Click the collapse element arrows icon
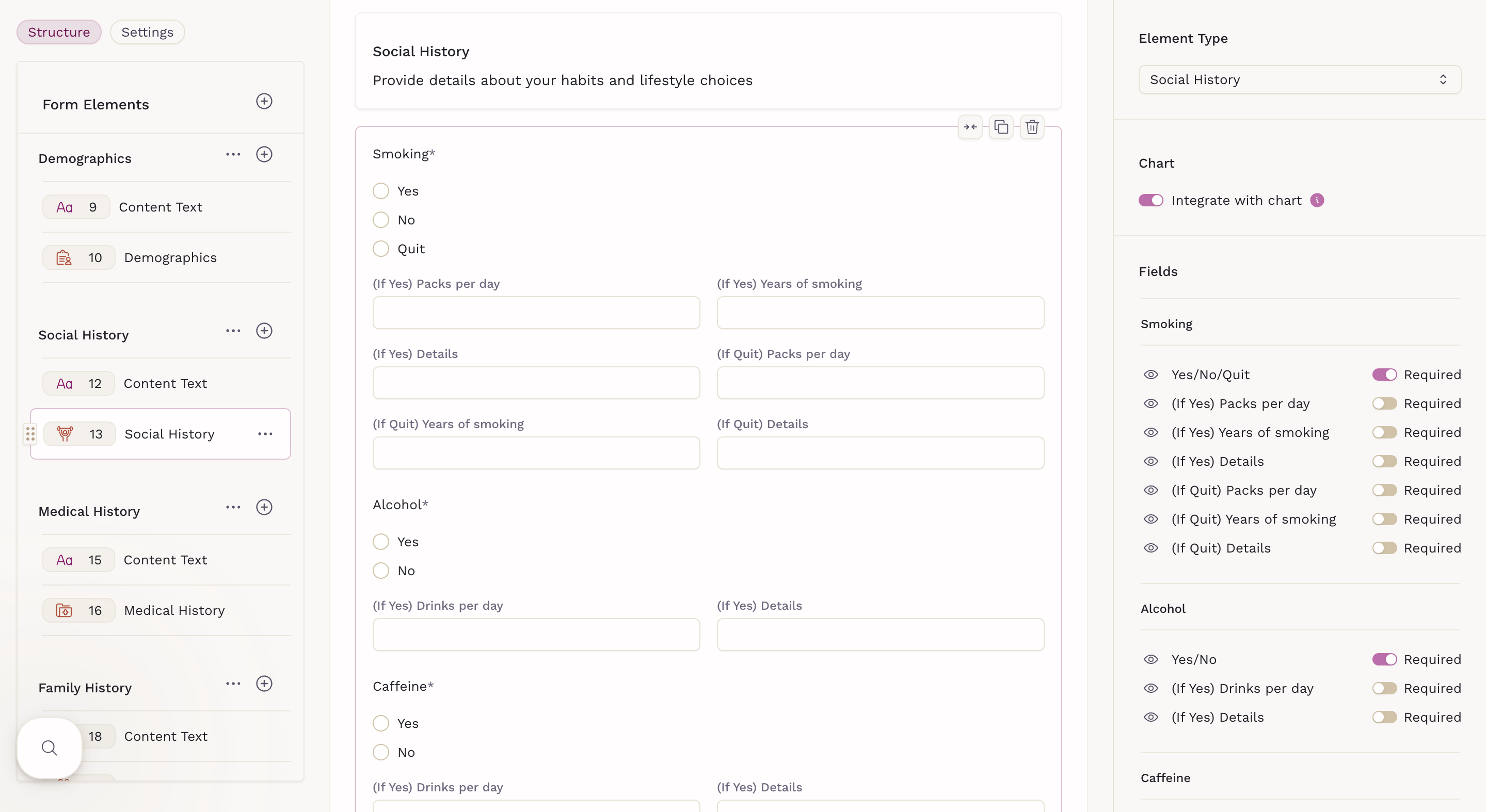 [x=970, y=127]
